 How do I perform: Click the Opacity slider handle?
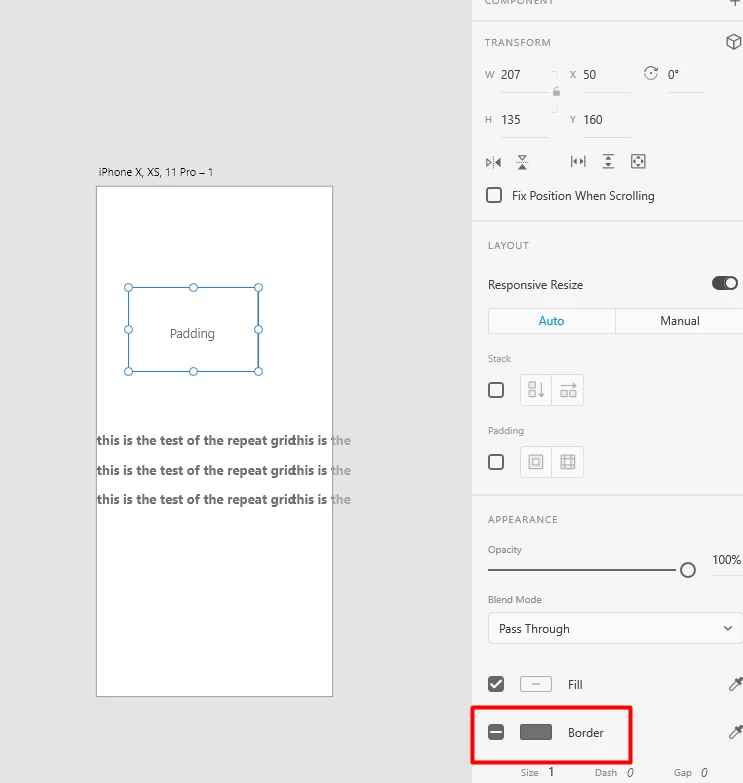[x=688, y=570]
